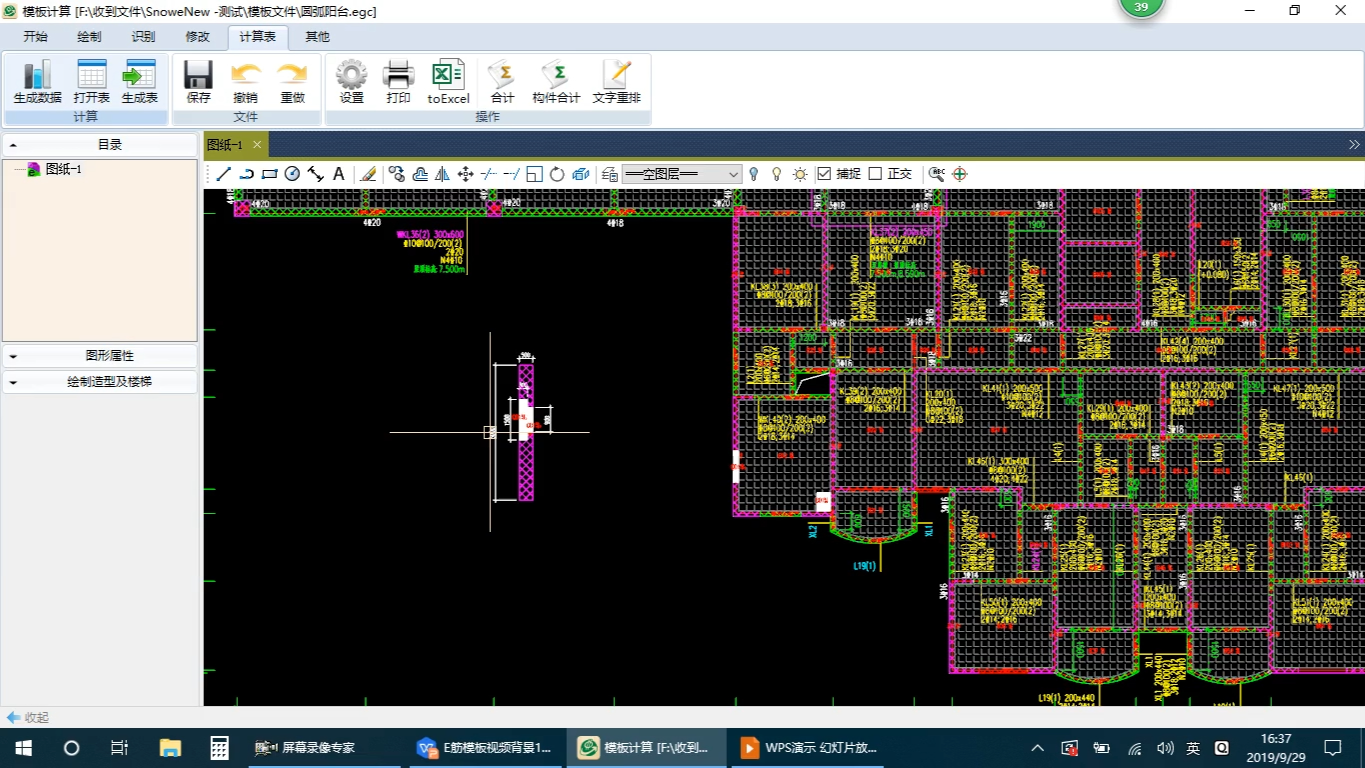Select the rotate tool icon
The image size is (1365, 768).
(557, 174)
